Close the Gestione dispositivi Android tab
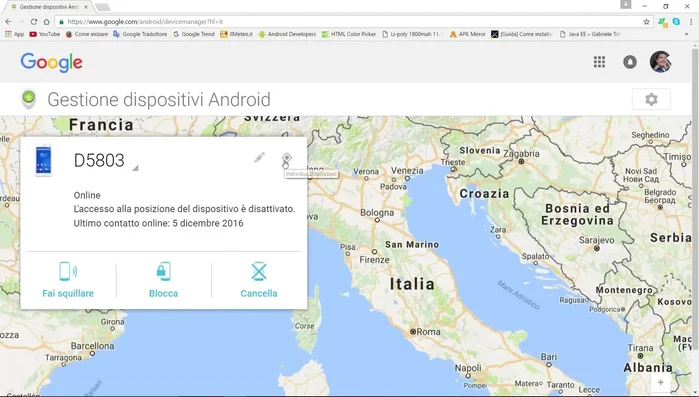 [86, 7]
